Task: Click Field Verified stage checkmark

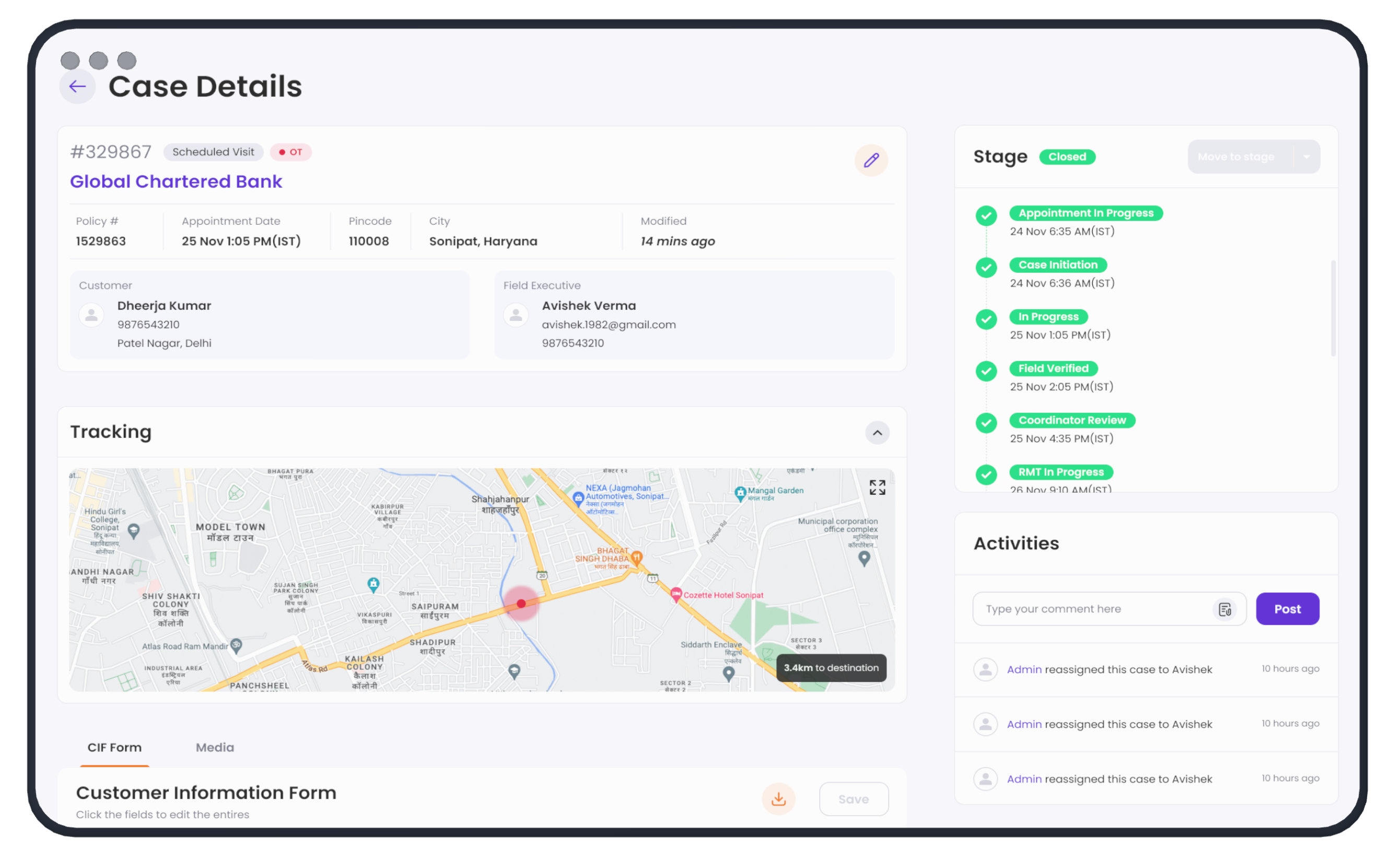Action: click(986, 370)
